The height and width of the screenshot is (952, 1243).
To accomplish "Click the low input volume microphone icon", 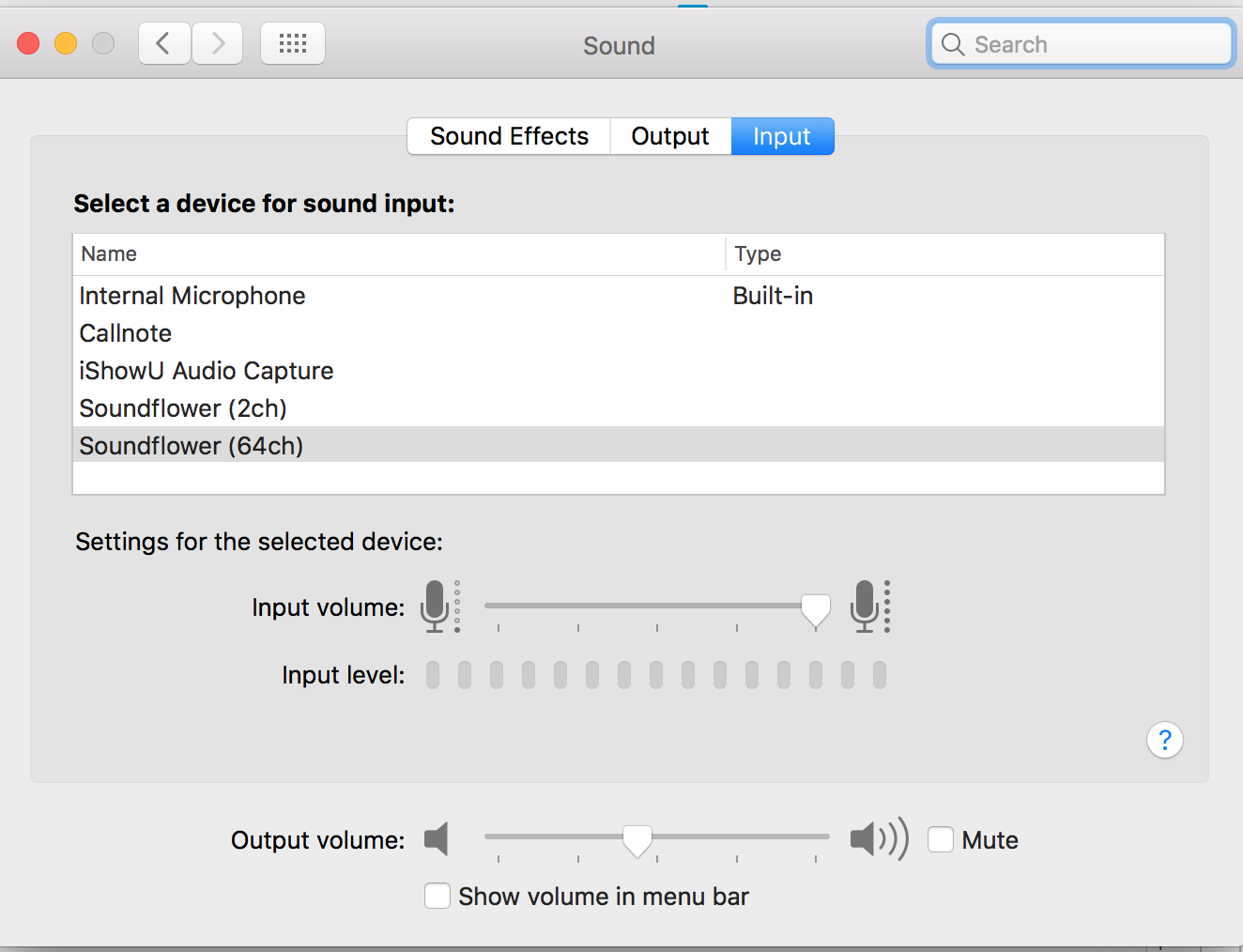I will (x=437, y=606).
